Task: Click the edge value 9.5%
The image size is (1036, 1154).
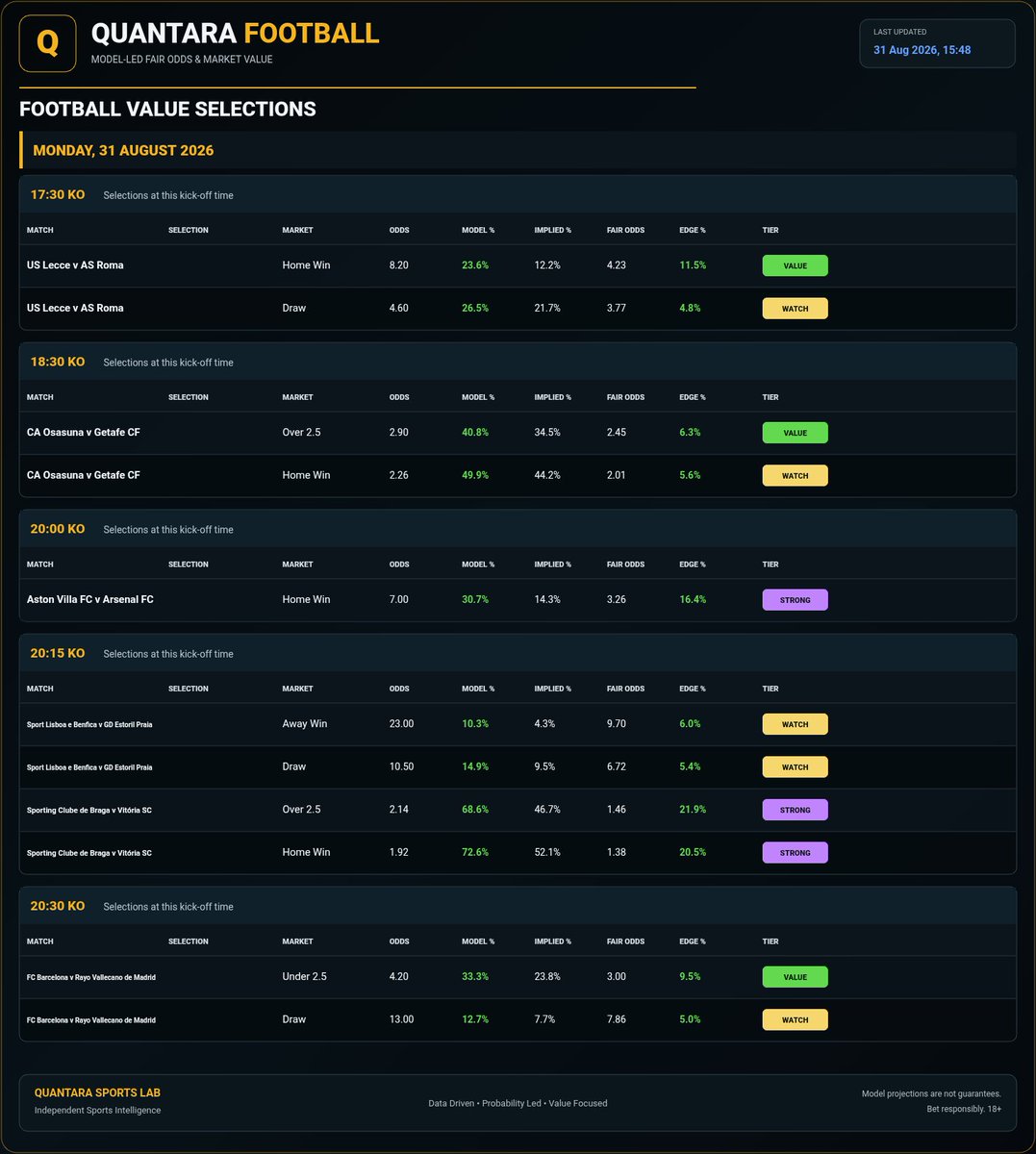Action: [690, 977]
